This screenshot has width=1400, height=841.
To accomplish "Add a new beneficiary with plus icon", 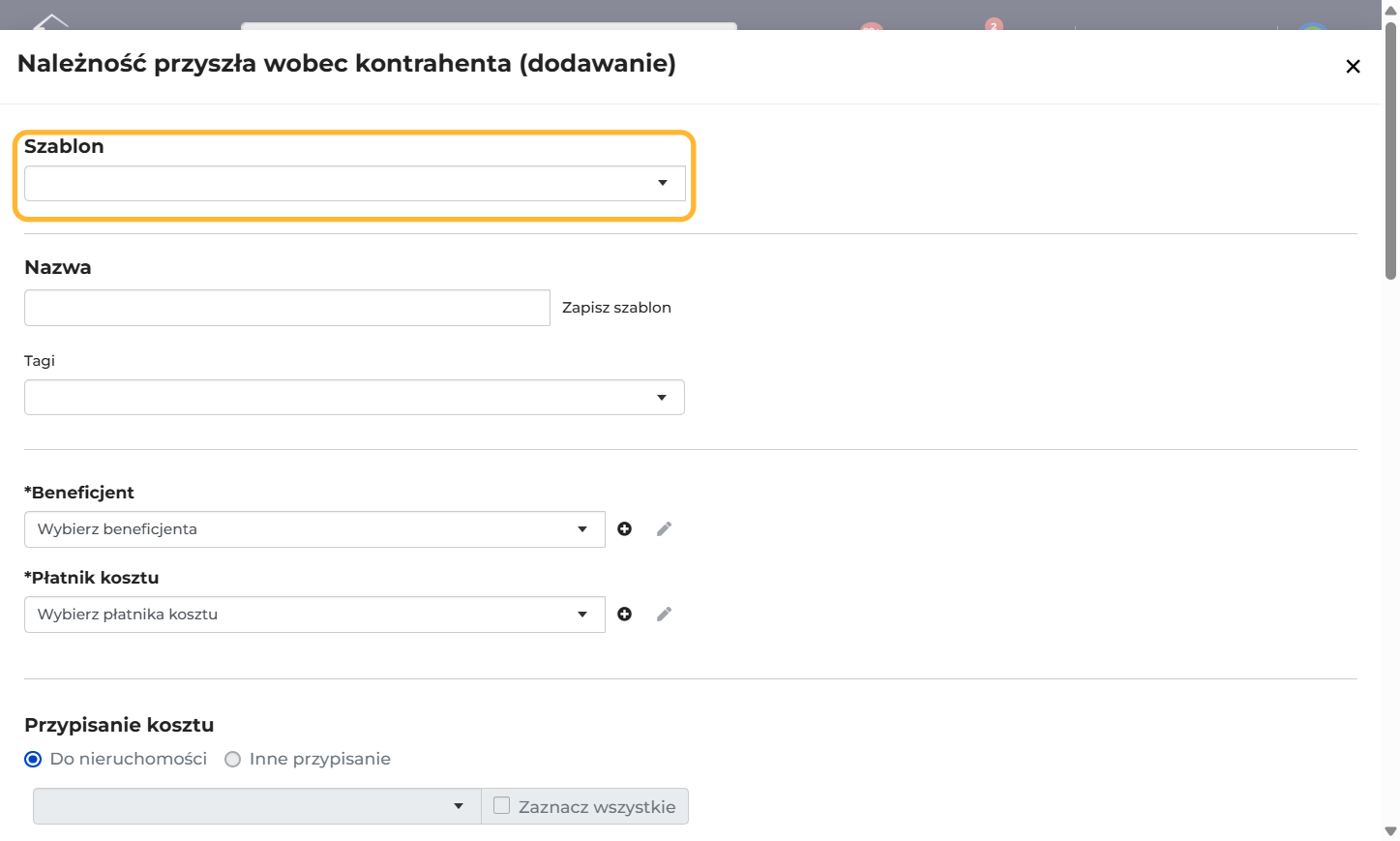I will 625,528.
